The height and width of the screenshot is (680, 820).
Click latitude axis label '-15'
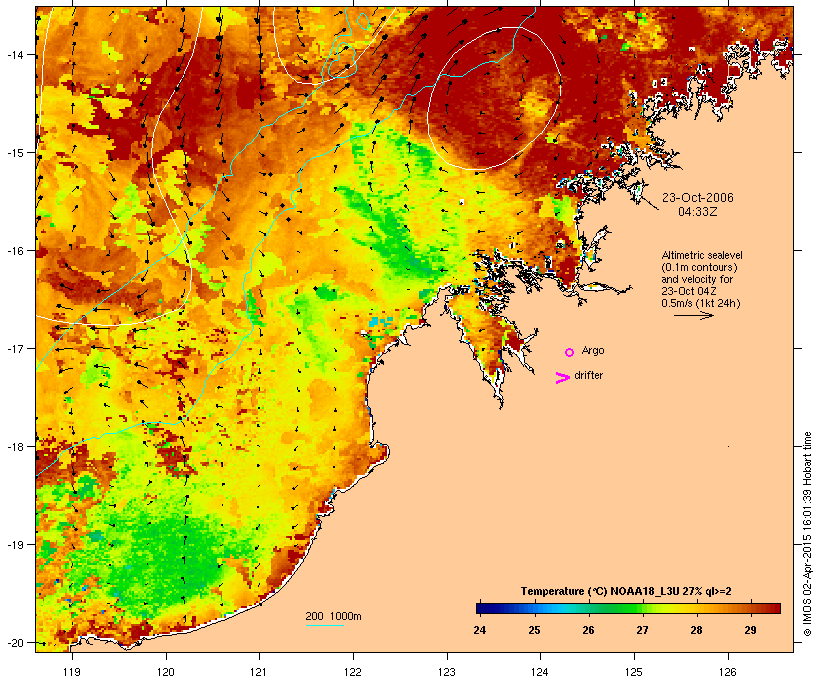(14, 152)
